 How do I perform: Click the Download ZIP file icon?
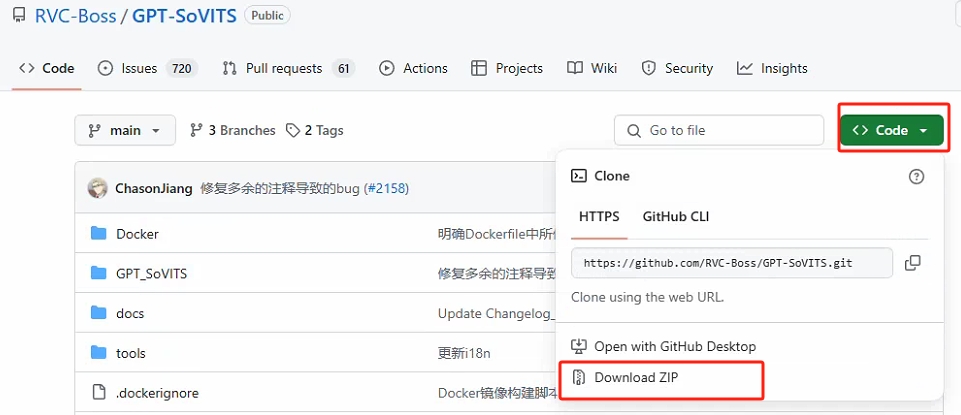(x=579, y=378)
